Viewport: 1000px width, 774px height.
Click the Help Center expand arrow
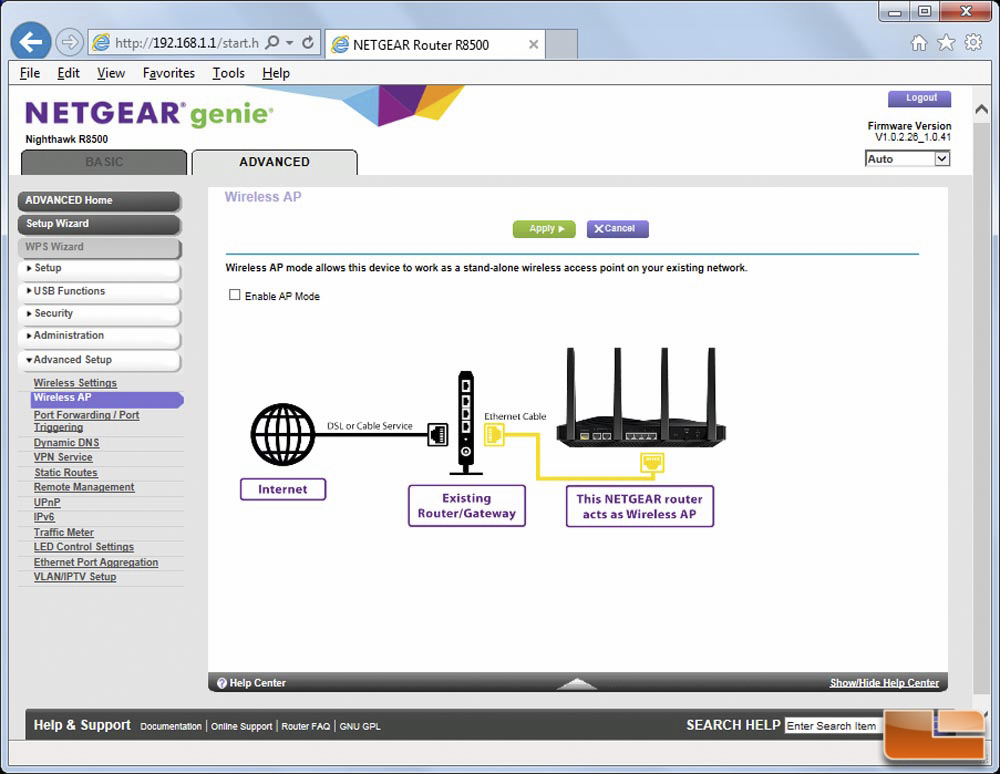pos(577,683)
